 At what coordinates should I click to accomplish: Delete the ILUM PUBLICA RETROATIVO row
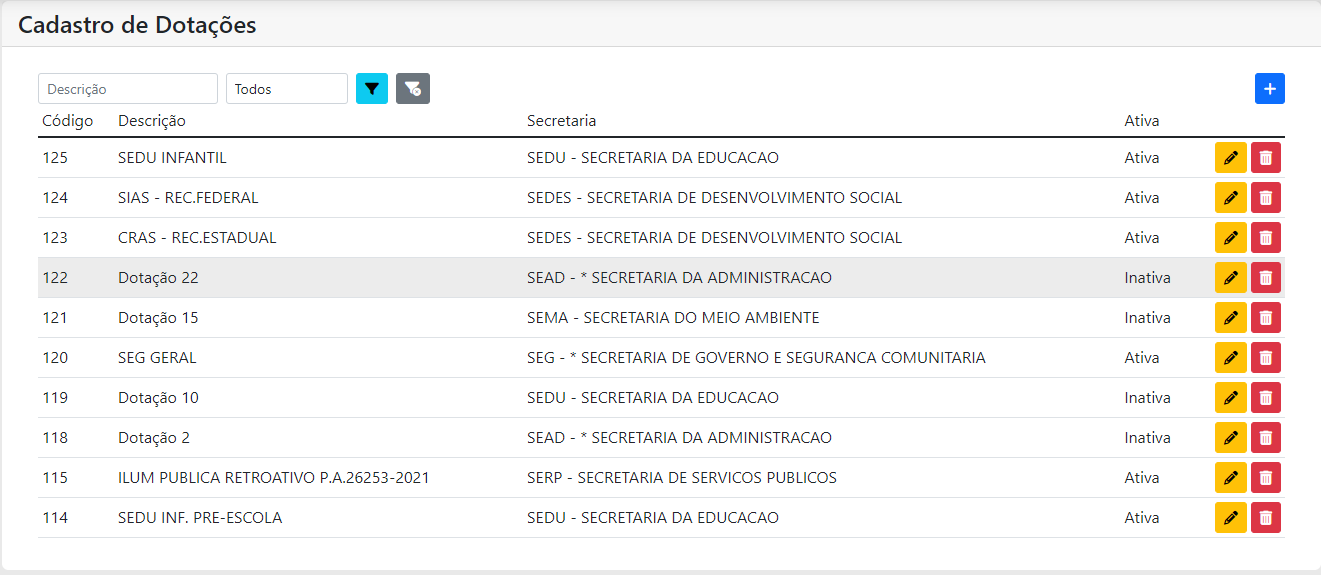(x=1266, y=478)
